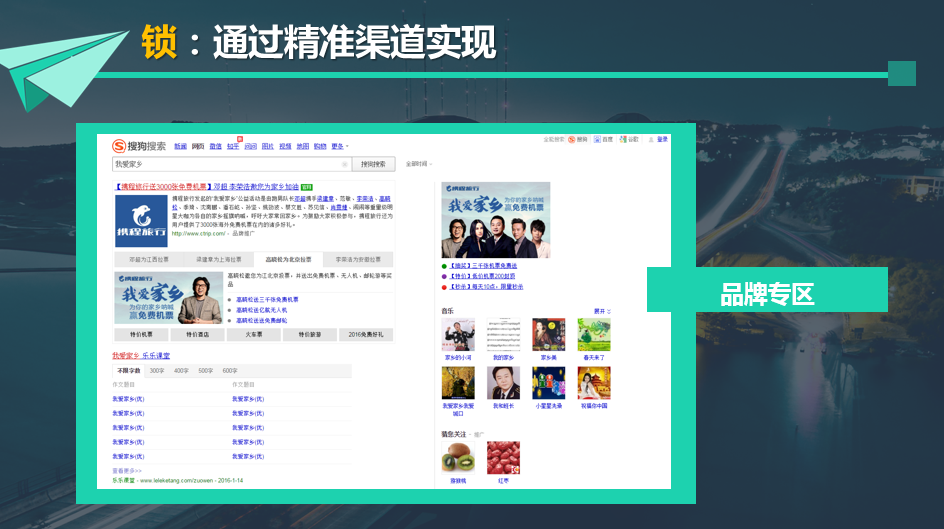Image resolution: width=944 pixels, height=529 pixels.
Task: Open the 红枣 red dates thumbnail
Action: (x=503, y=458)
